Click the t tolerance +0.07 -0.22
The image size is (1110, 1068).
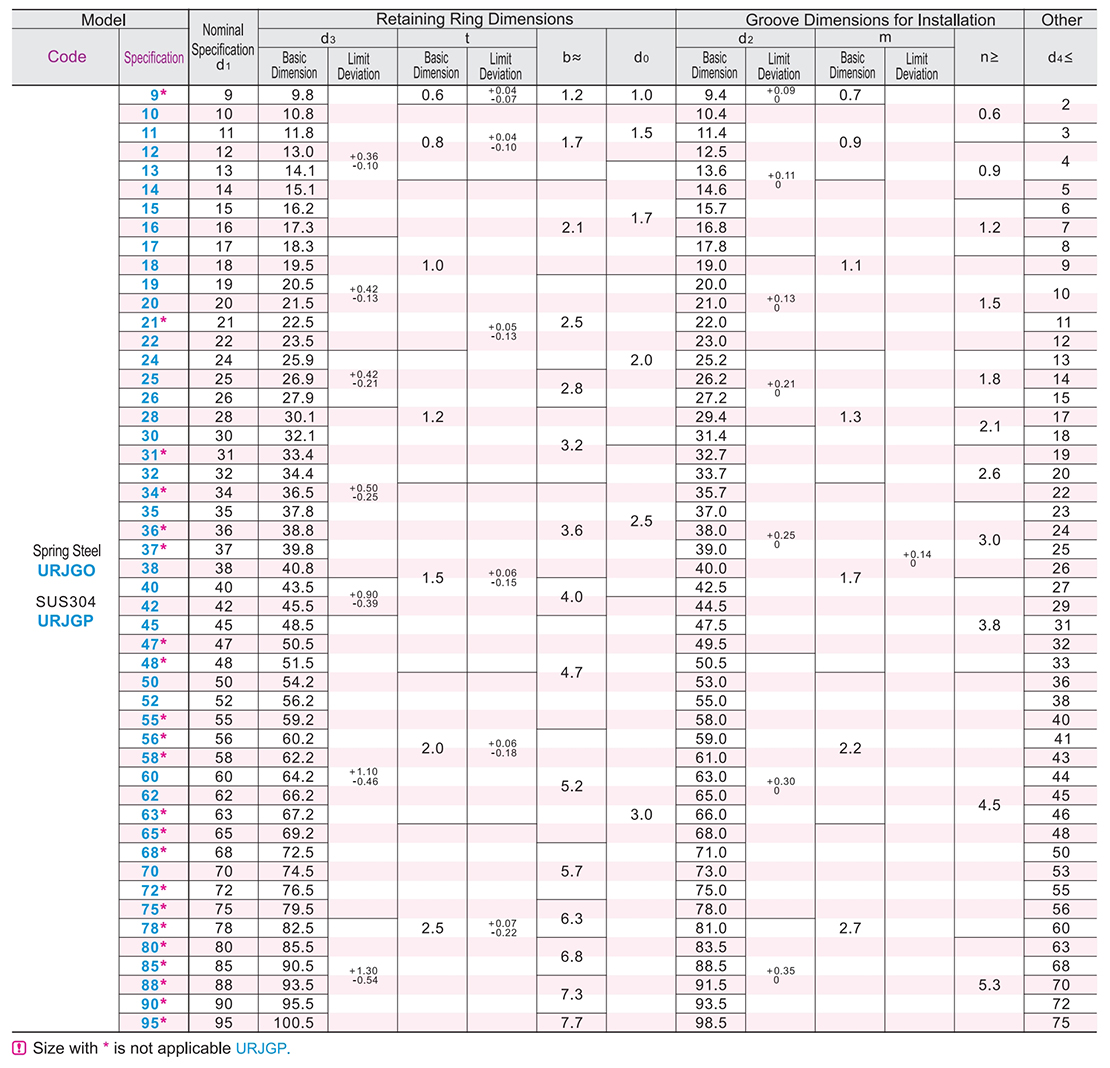[x=503, y=928]
